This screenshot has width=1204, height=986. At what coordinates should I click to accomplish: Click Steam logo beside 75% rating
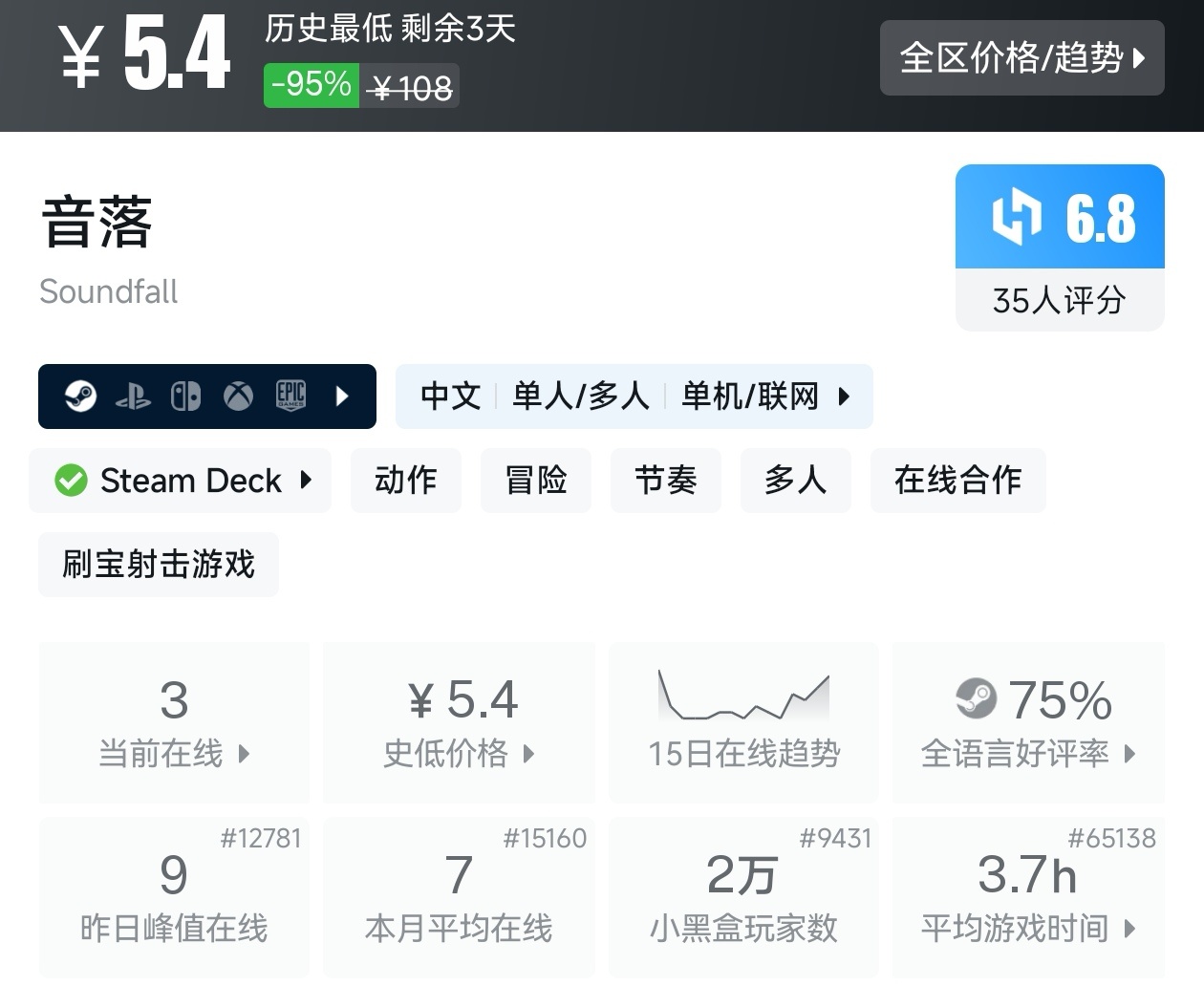976,699
